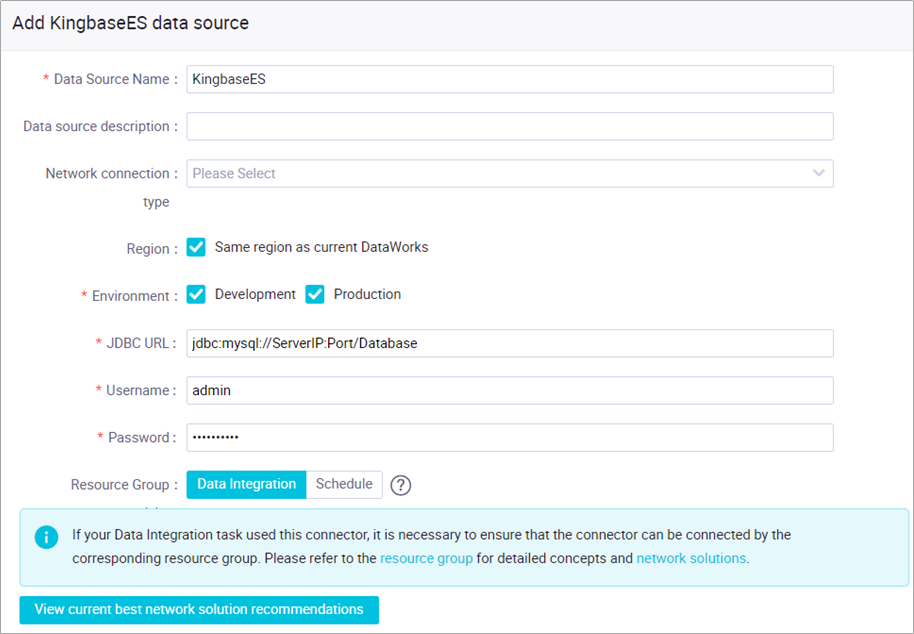The image size is (914, 634).
Task: Switch to the Schedule resource group tab
Action: point(344,484)
